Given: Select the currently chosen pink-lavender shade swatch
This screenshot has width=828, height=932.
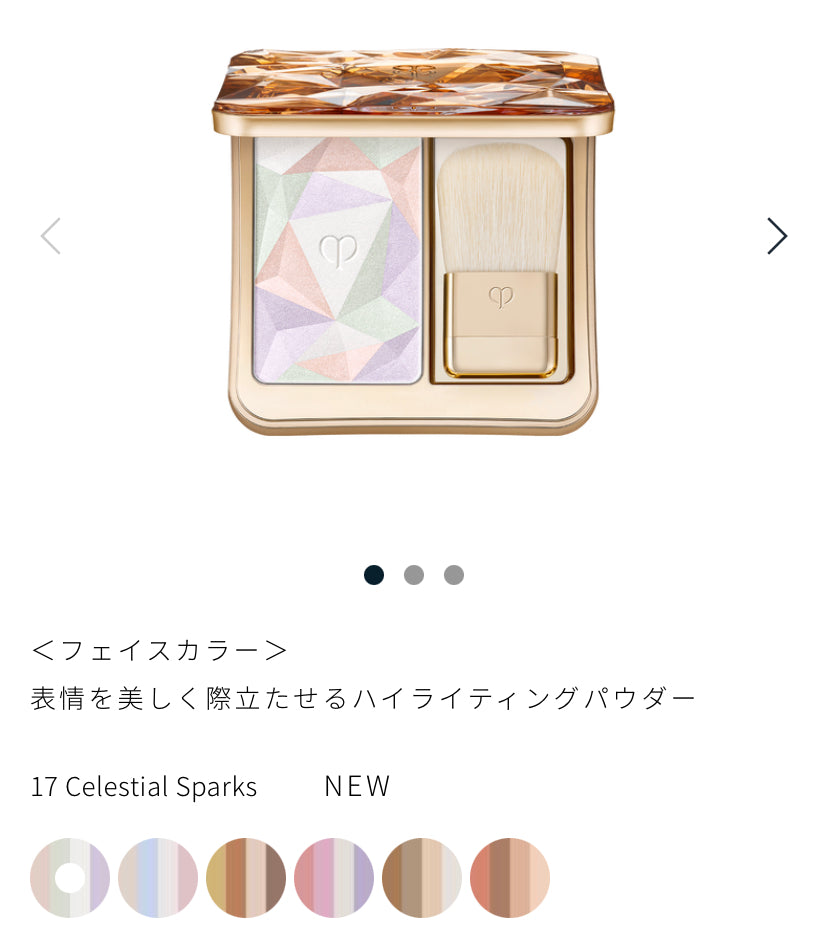Looking at the screenshot, I should coord(70,877).
